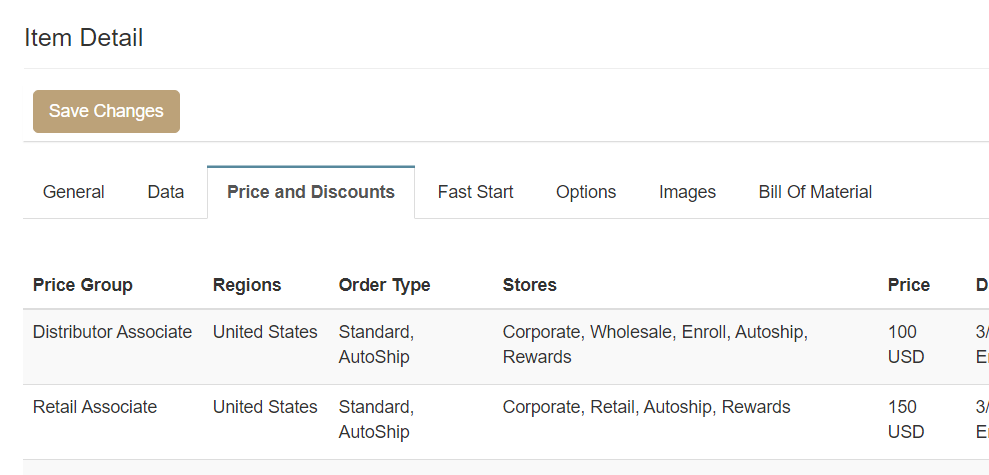Click the Corporate, Retail, Autoship, Rewards cell
Viewport: 989px width, 475px height.
pyautogui.click(x=646, y=407)
